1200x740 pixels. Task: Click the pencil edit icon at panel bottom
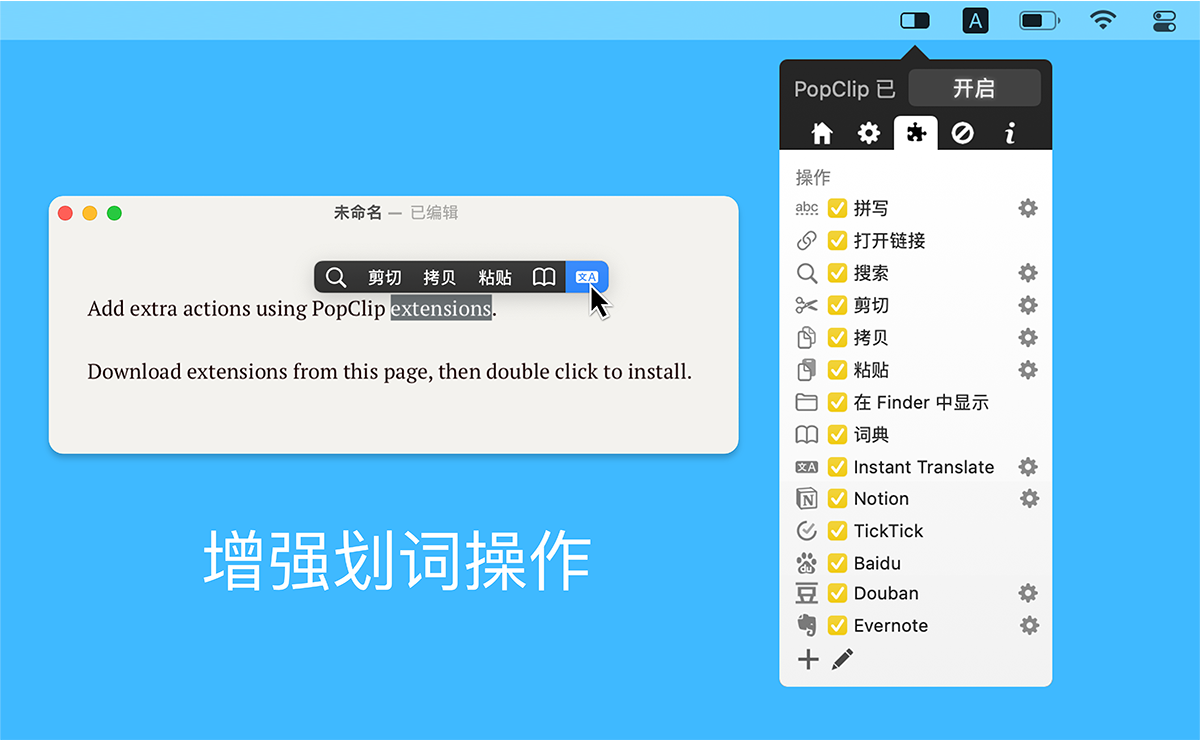click(x=841, y=658)
